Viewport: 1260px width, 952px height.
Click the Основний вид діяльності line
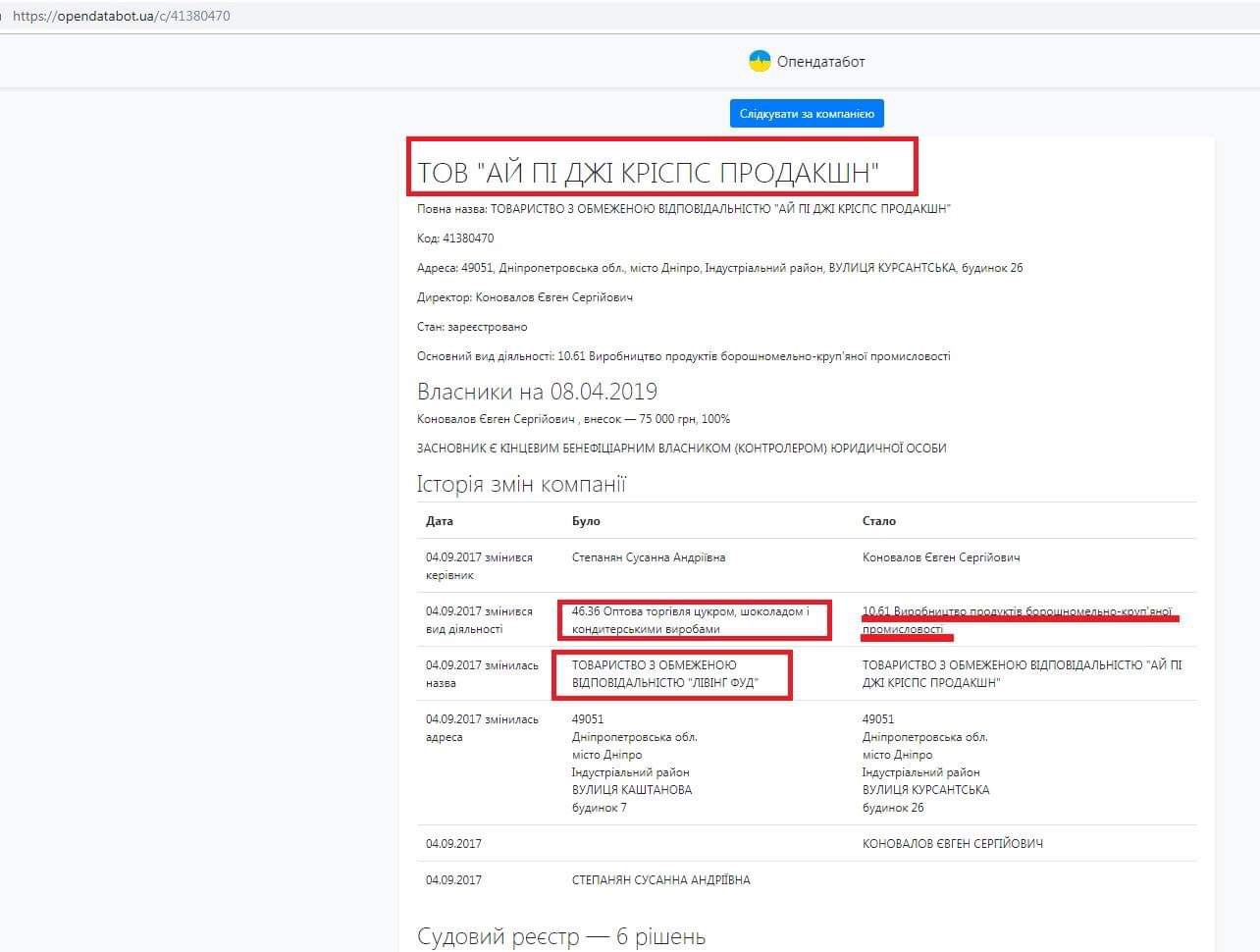coord(683,356)
